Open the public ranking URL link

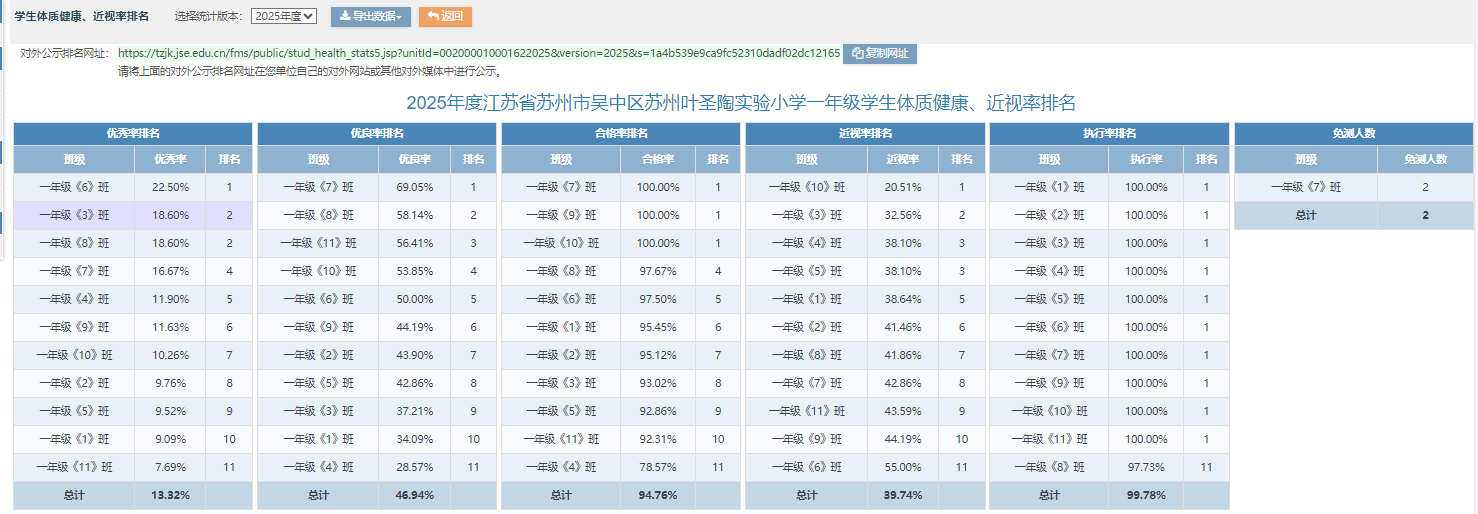478,53
